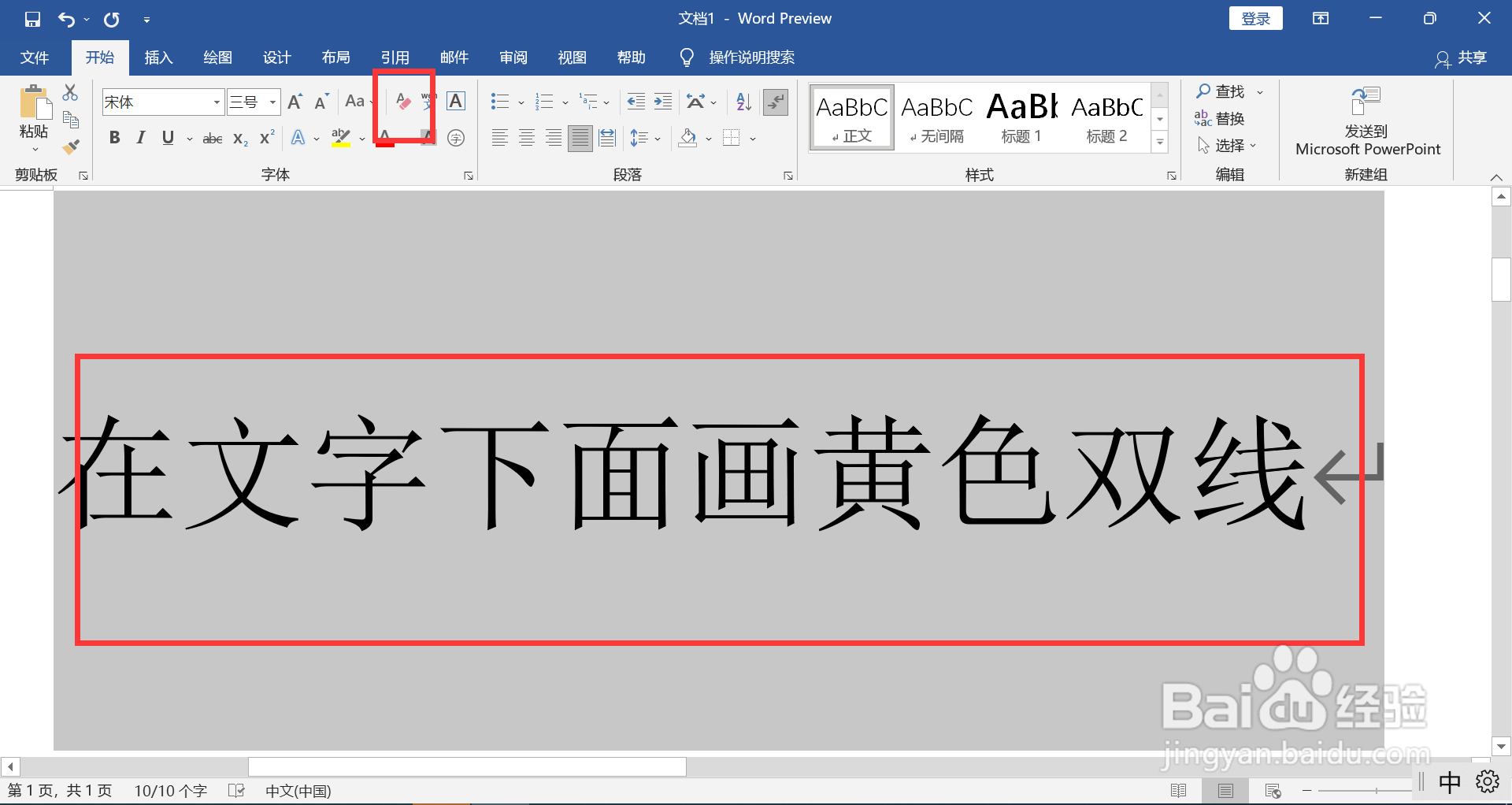The width and height of the screenshot is (1512, 805).
Task: Activate the Format Painter brush
Action: [x=70, y=147]
